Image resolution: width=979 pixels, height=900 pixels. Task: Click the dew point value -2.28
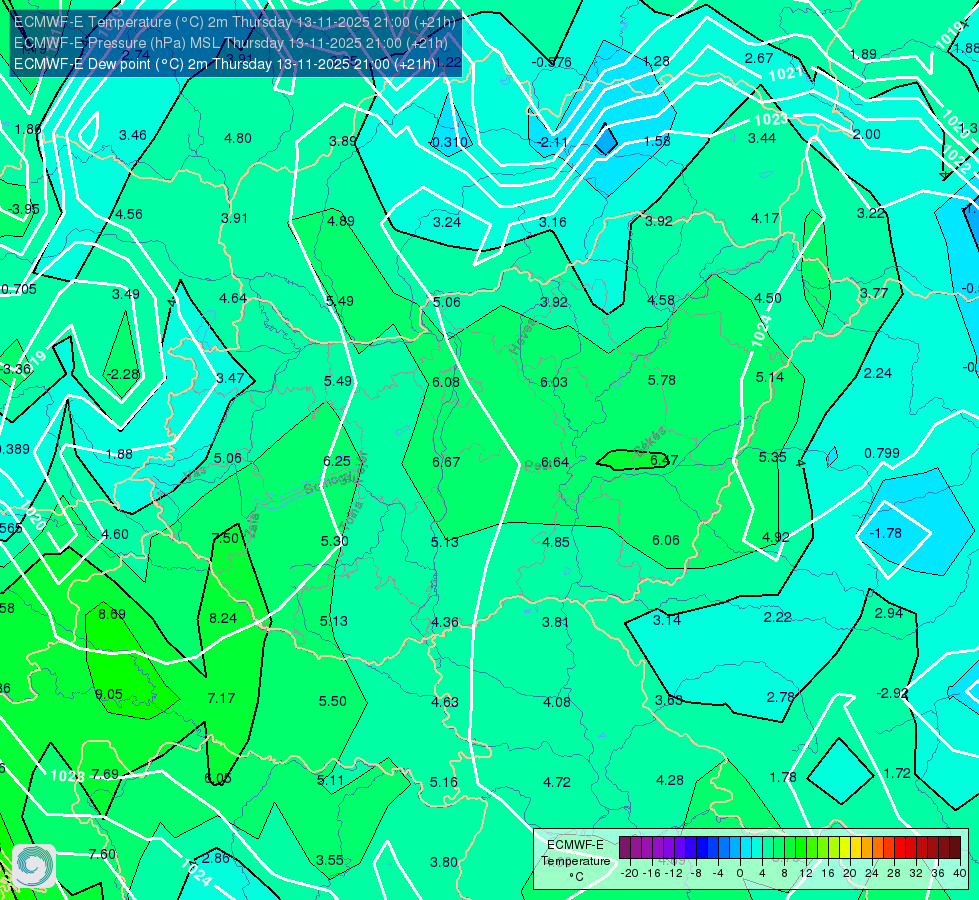click(122, 375)
